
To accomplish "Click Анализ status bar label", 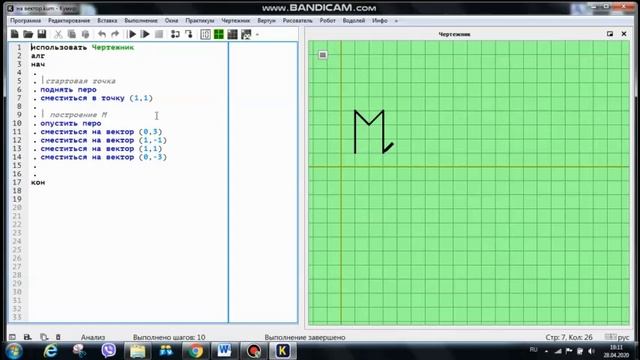I will pyautogui.click(x=93, y=337).
